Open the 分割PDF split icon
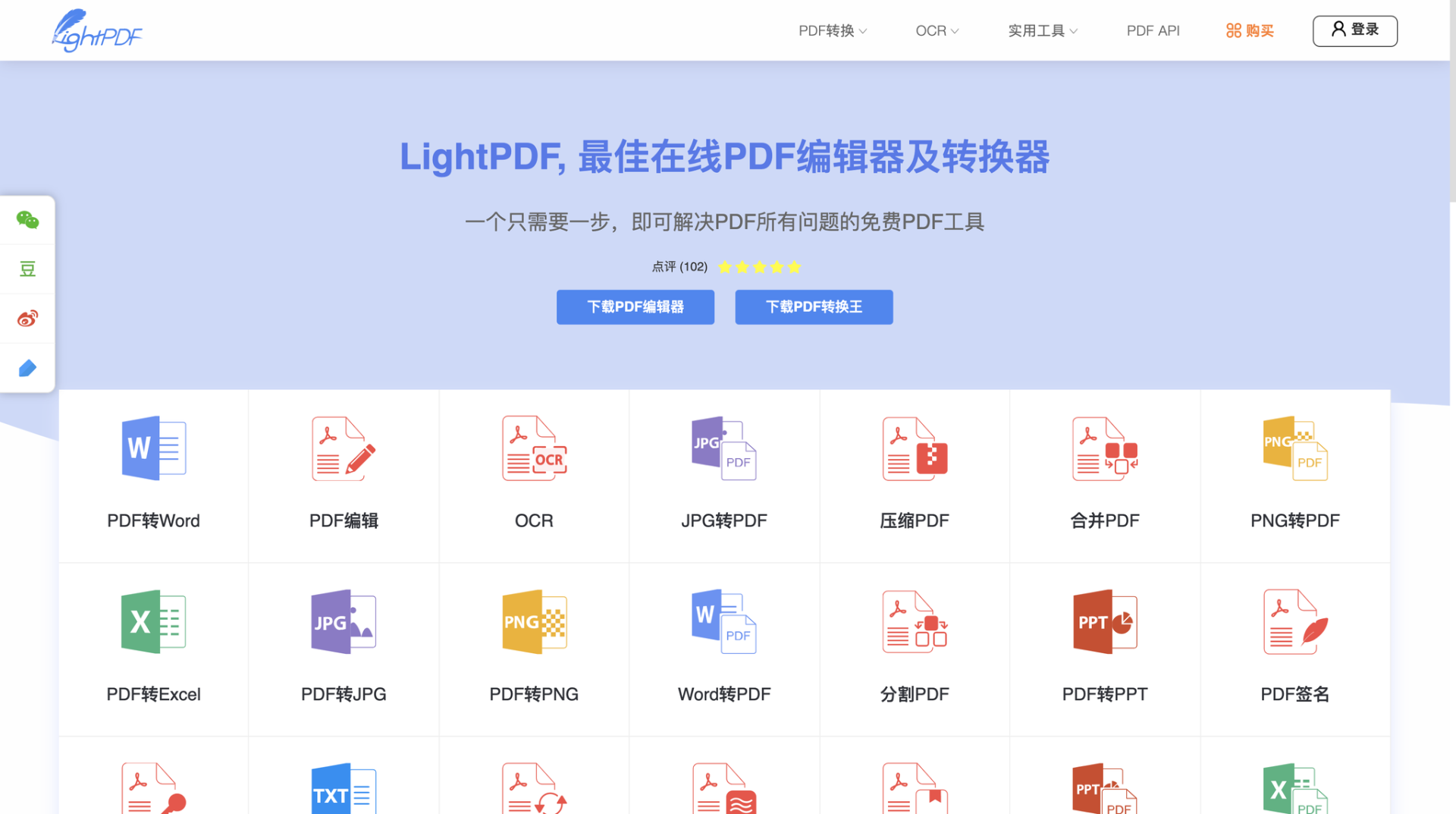Viewport: 1456px width, 814px height. coord(915,621)
